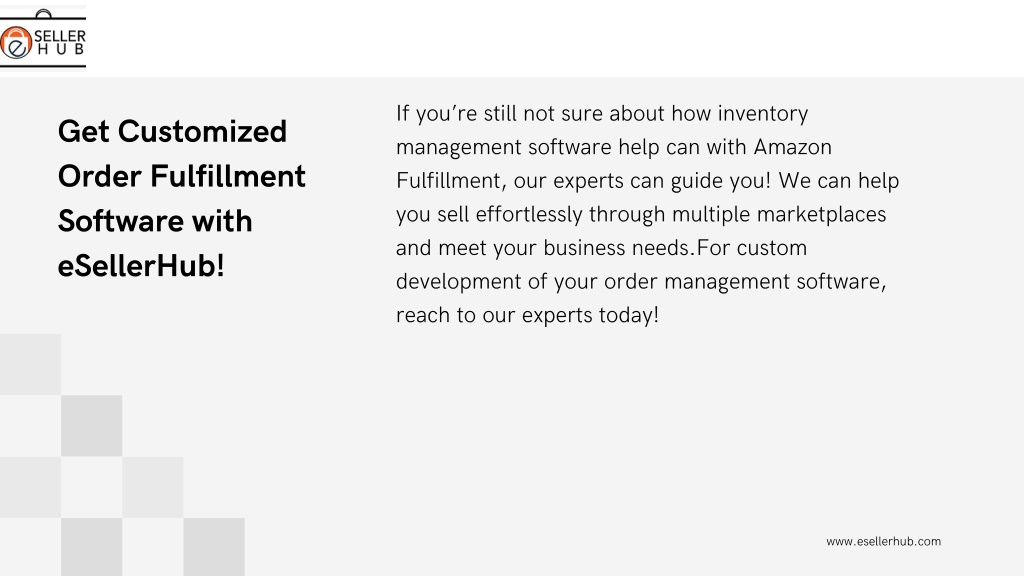
Task: Click the line 'you sell effortlessly through multiple marketplaces'
Action: click(641, 214)
